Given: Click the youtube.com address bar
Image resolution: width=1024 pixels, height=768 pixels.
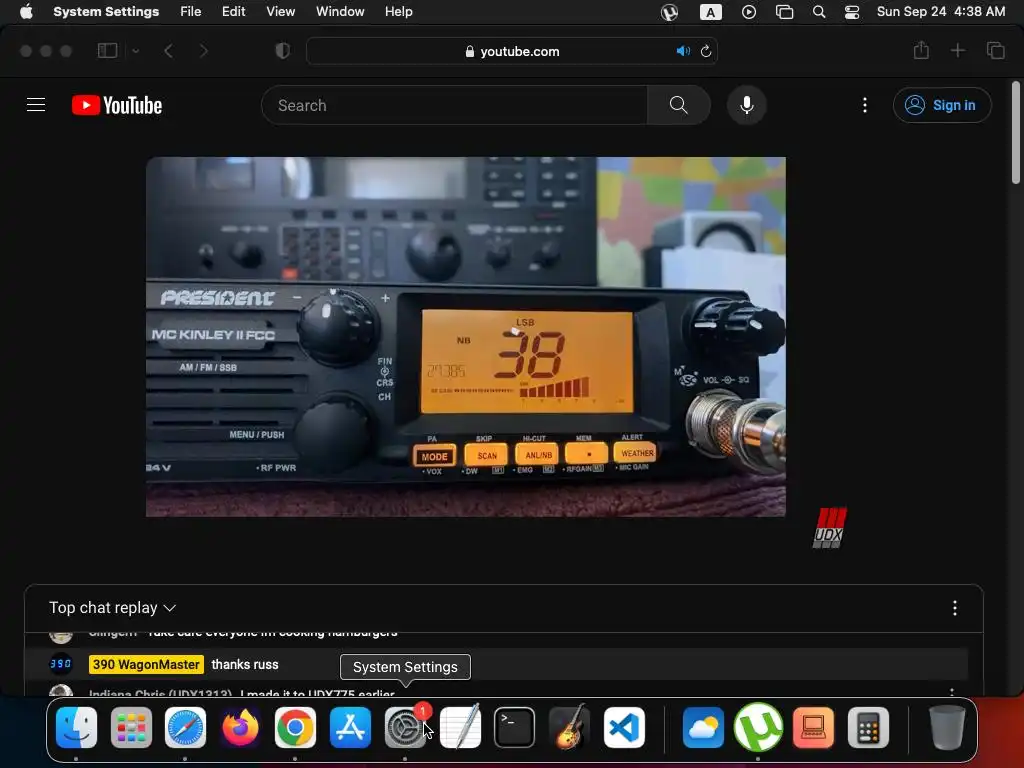Looking at the screenshot, I should [512, 51].
